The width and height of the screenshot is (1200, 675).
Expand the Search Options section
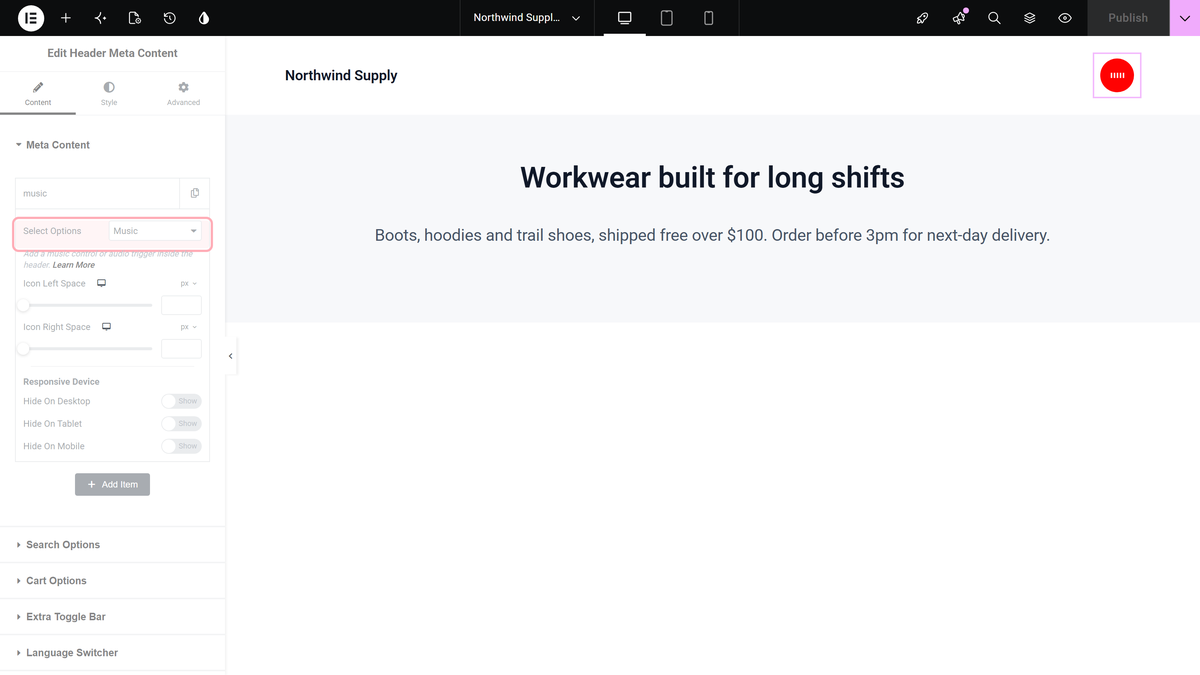pyautogui.click(x=112, y=545)
